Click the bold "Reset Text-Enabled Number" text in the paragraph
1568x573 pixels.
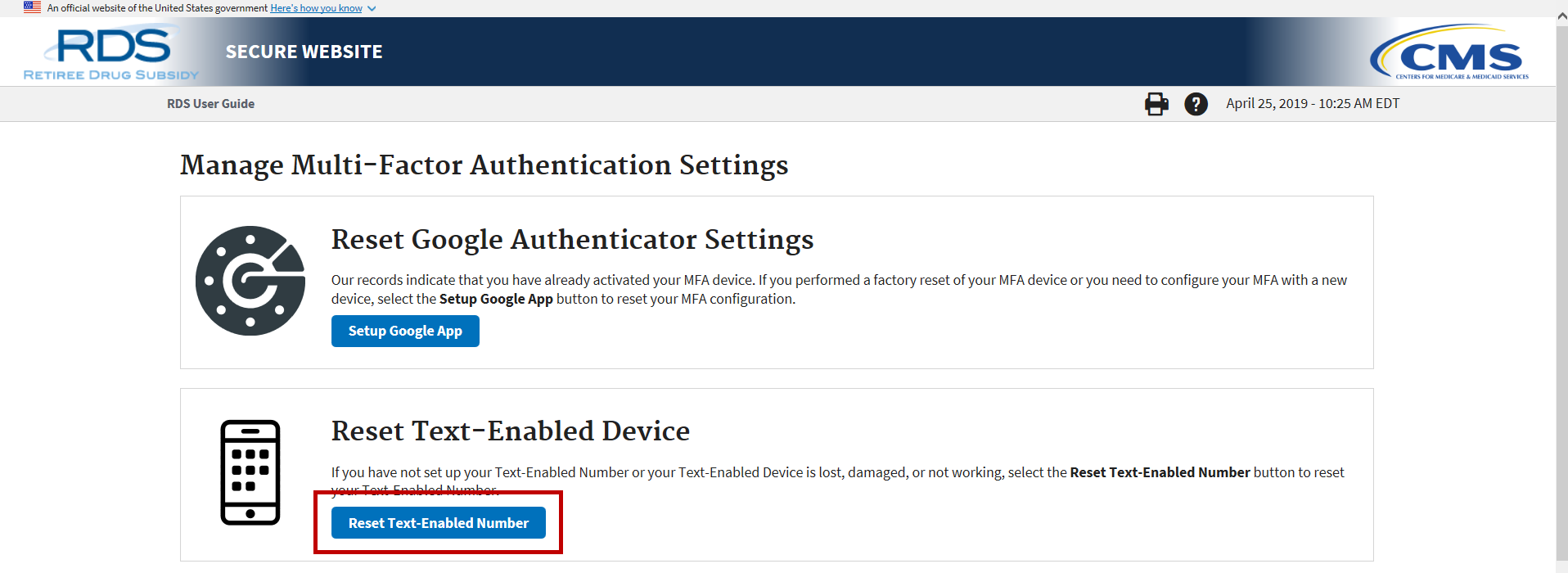tap(1160, 472)
